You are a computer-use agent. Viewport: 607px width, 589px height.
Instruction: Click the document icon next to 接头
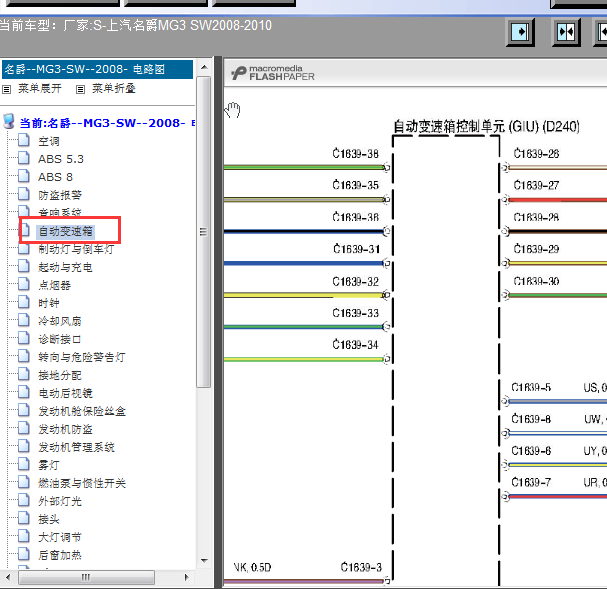click(24, 518)
